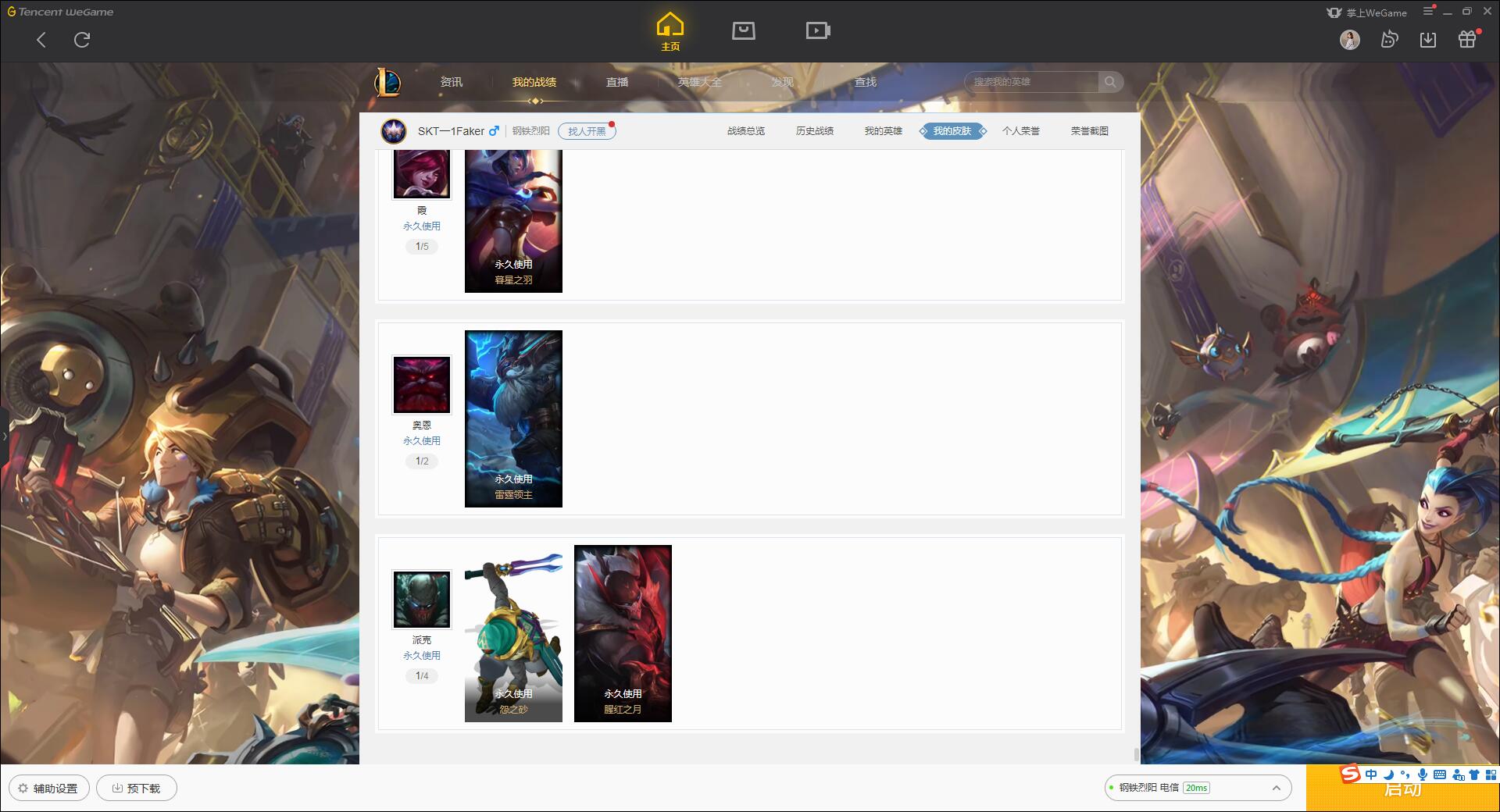Image resolution: width=1500 pixels, height=812 pixels.
Task: Refresh the page with reload icon
Action: [82, 40]
